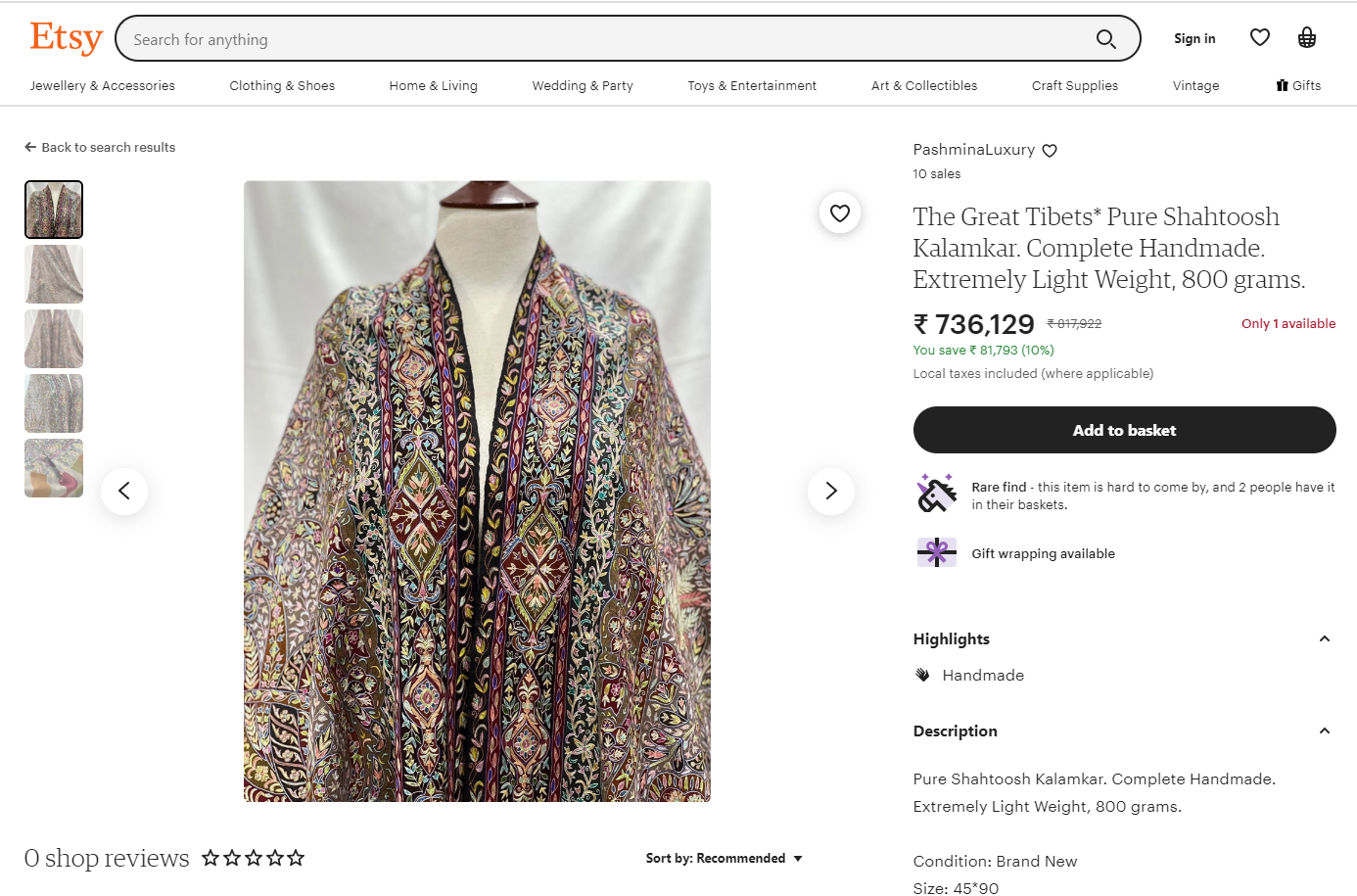
Task: Collapse the Highlights section
Action: coord(1325,639)
